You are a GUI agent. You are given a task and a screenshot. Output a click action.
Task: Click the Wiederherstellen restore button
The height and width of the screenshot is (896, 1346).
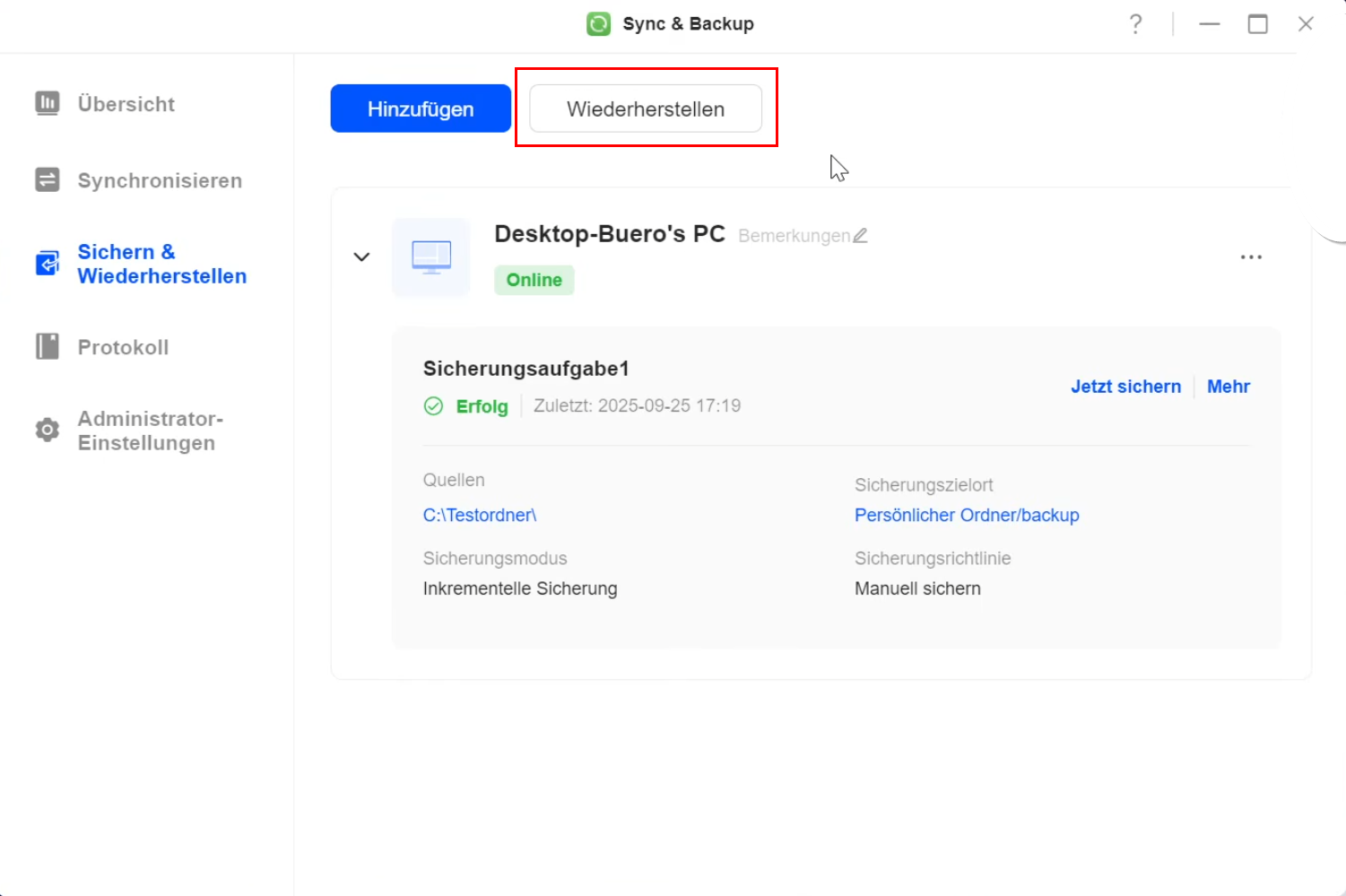[x=646, y=109]
